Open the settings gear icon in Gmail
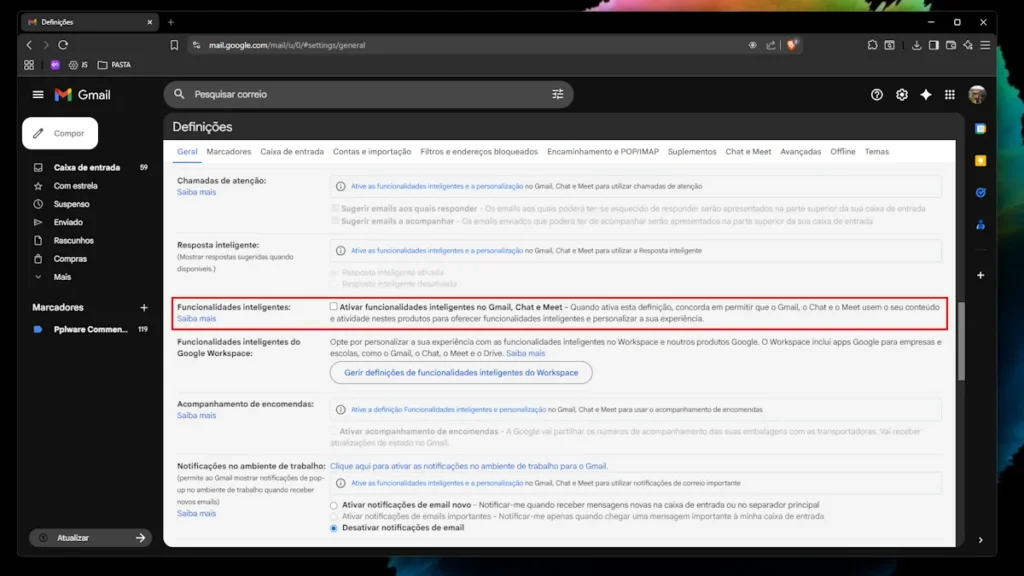The width and height of the screenshot is (1024, 576). (901, 95)
